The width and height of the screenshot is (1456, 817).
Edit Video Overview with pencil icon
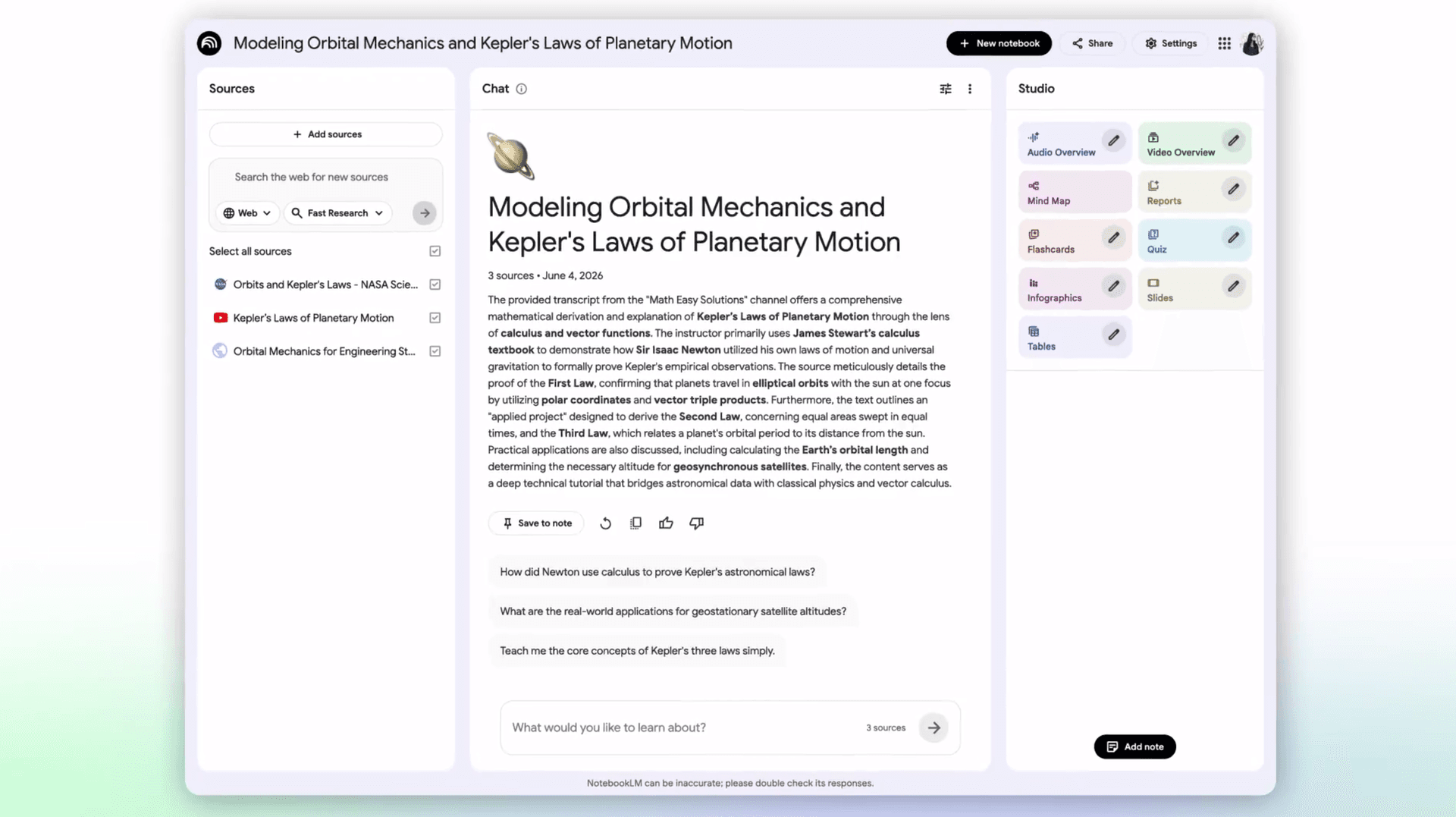point(1234,140)
